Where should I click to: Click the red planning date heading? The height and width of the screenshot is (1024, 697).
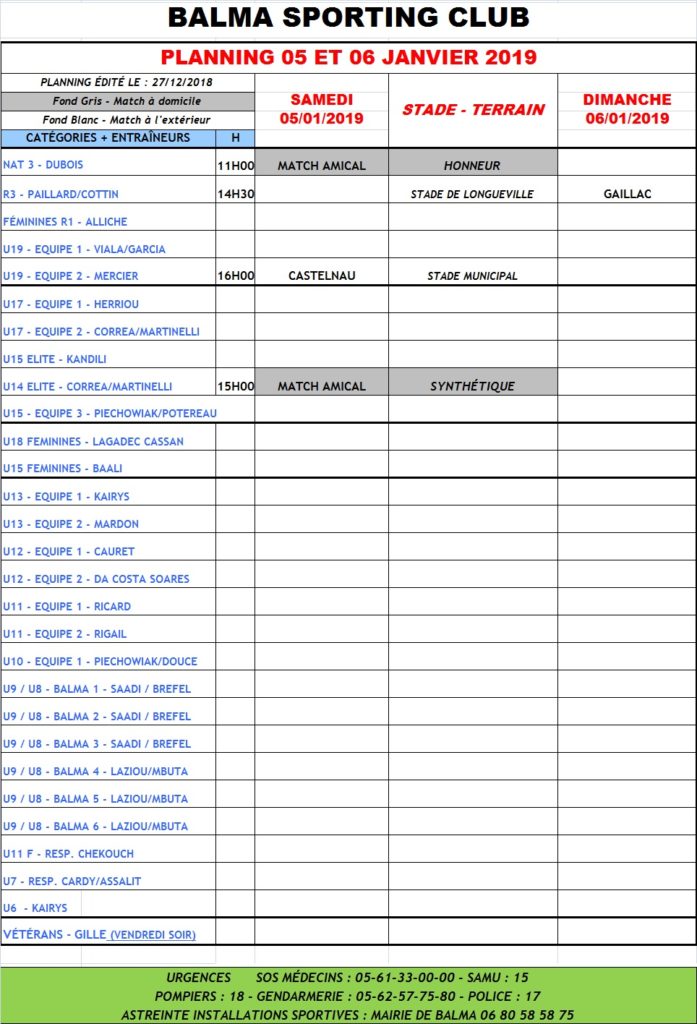coord(348,57)
